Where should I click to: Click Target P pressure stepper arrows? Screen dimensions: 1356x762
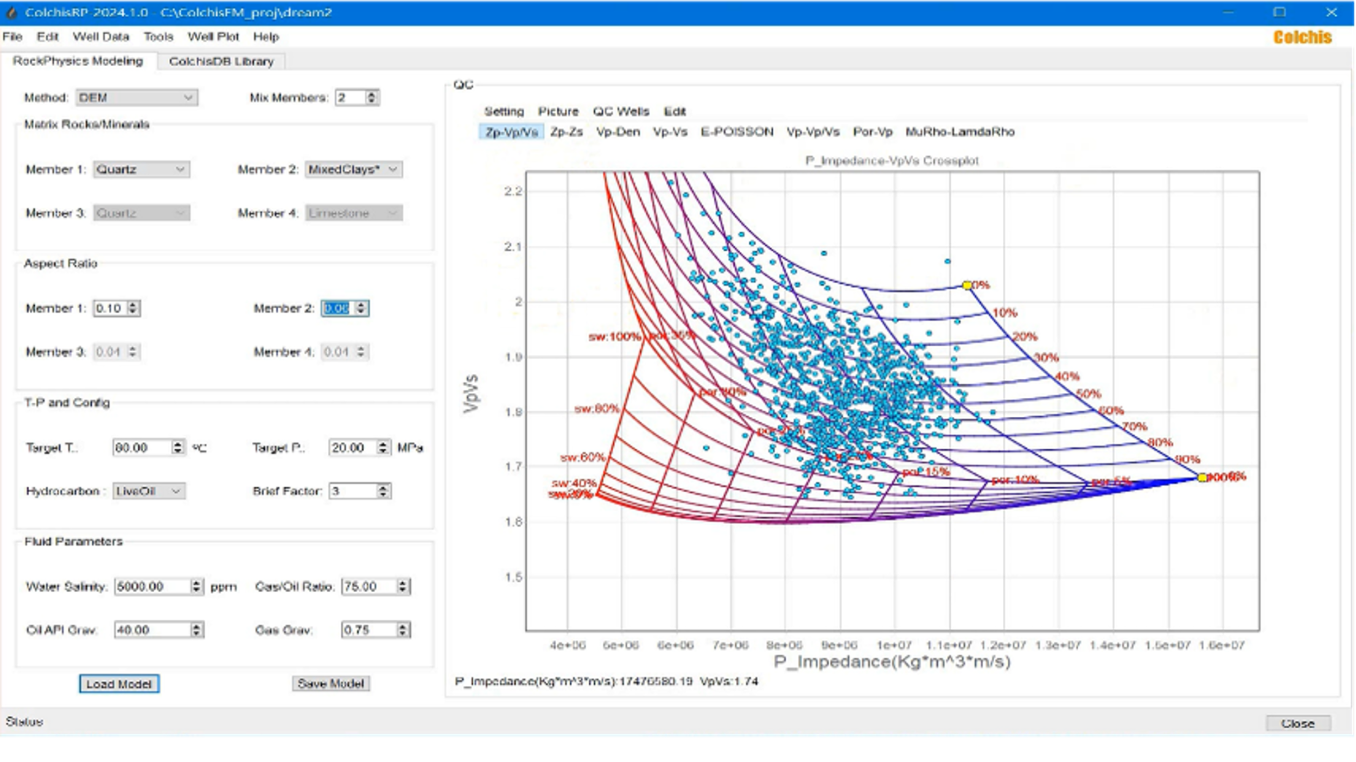384,448
